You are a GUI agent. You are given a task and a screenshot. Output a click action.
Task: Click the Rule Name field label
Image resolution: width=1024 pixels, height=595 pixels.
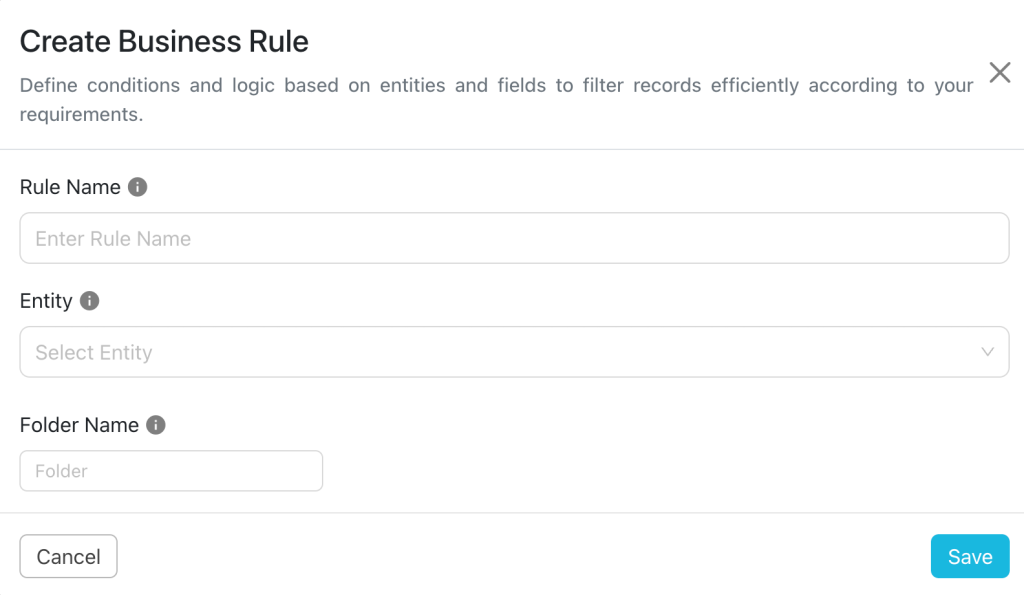pos(70,187)
